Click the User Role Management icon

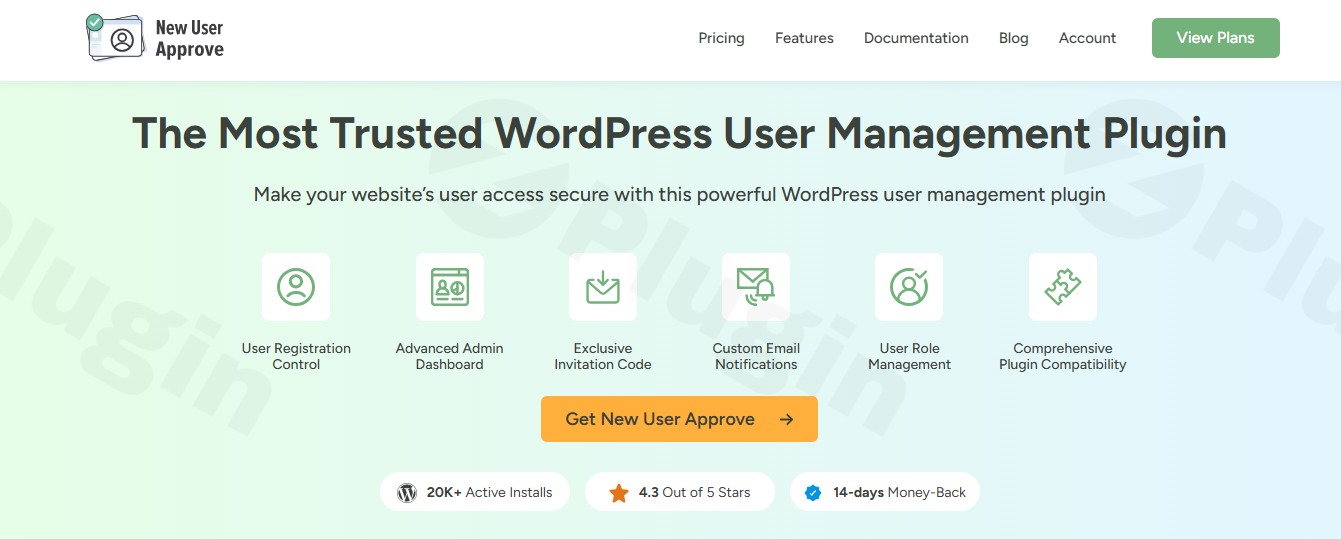(909, 287)
